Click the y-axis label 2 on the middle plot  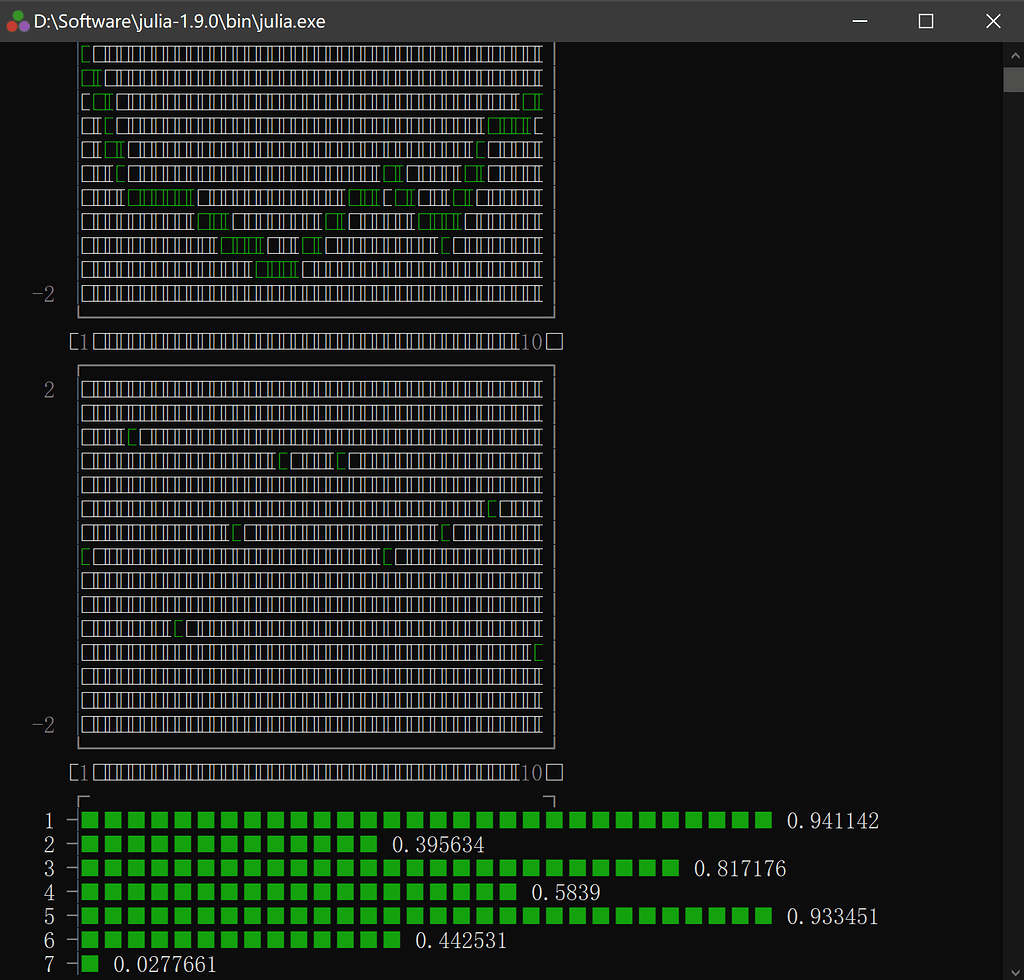48,390
